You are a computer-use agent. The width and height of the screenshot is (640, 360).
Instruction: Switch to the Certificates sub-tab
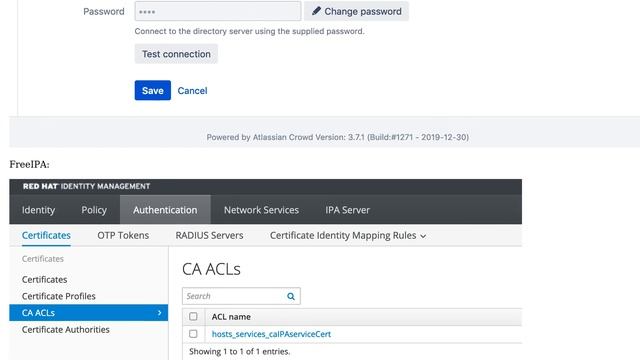(x=46, y=236)
